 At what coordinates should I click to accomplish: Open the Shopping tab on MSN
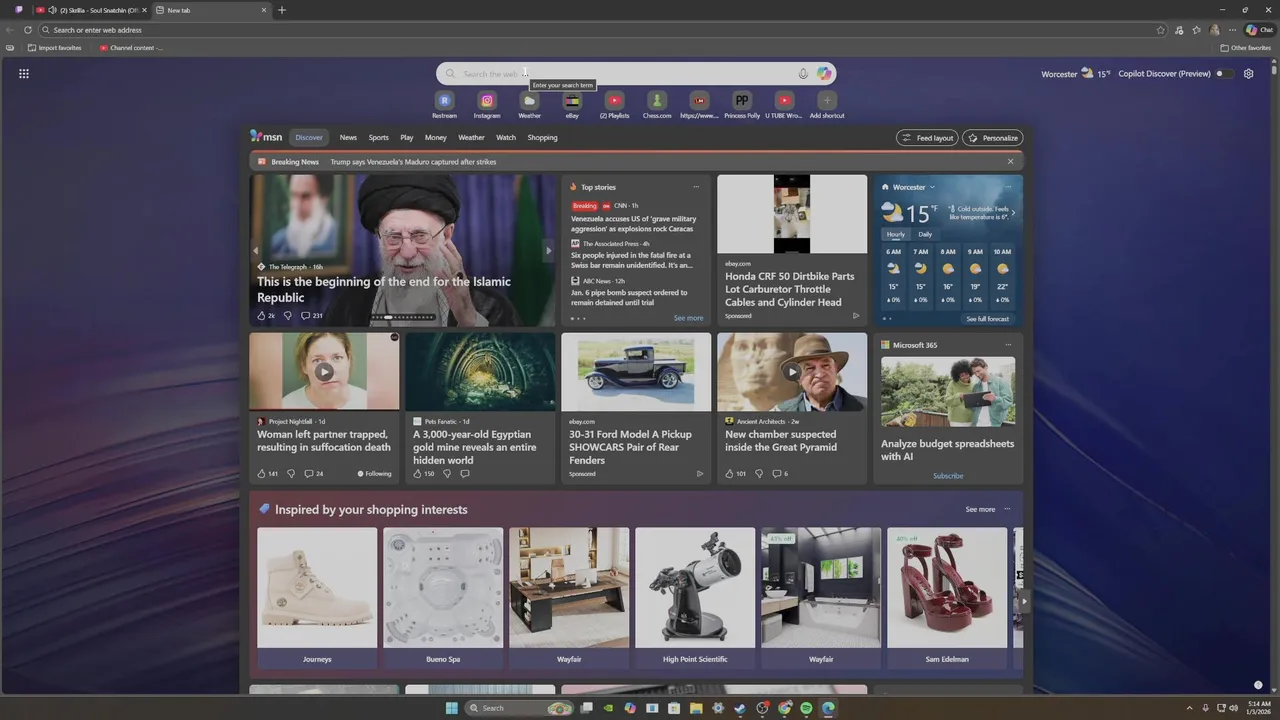tap(542, 138)
